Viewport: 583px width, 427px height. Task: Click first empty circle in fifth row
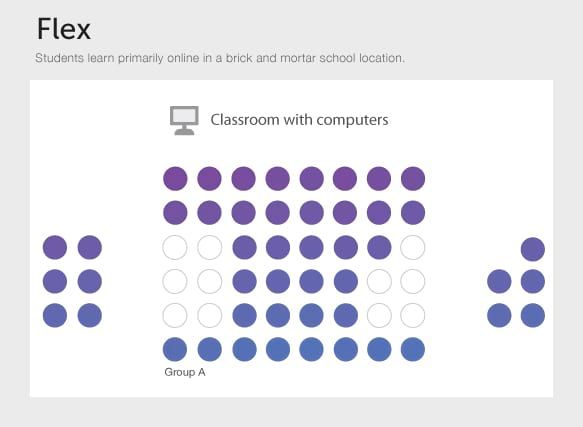point(175,315)
